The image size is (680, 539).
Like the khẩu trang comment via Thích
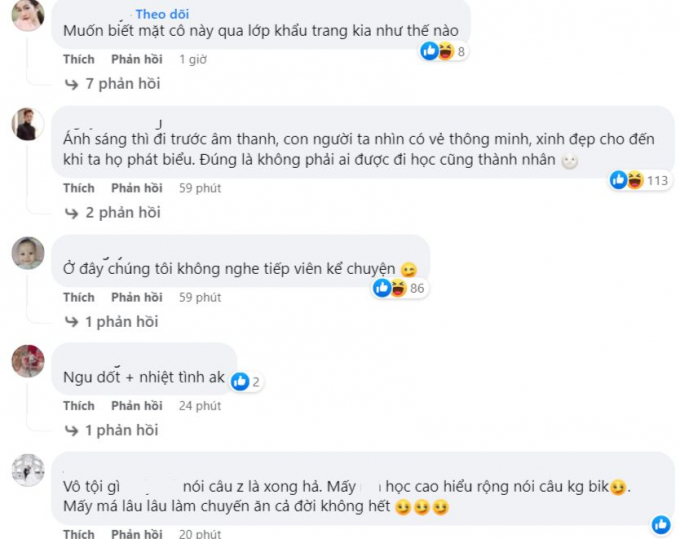tap(78, 59)
